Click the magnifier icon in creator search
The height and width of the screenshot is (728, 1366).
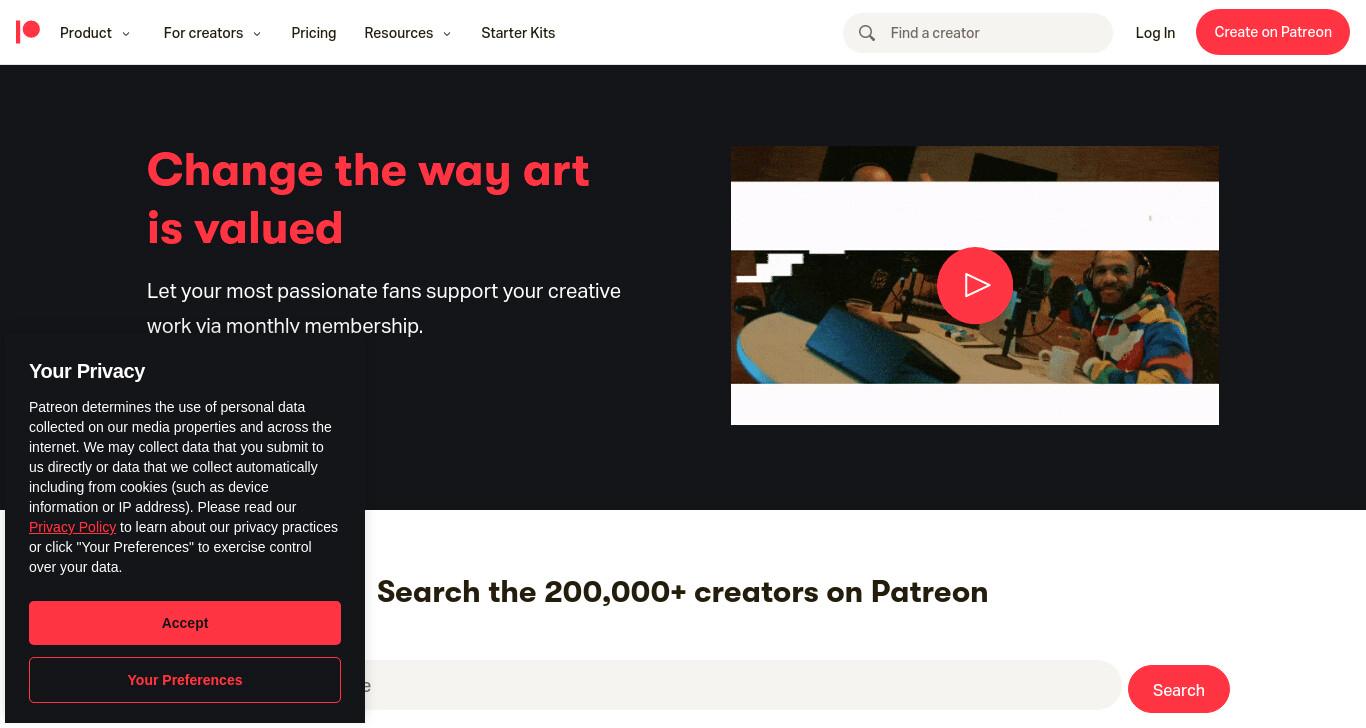(x=867, y=33)
